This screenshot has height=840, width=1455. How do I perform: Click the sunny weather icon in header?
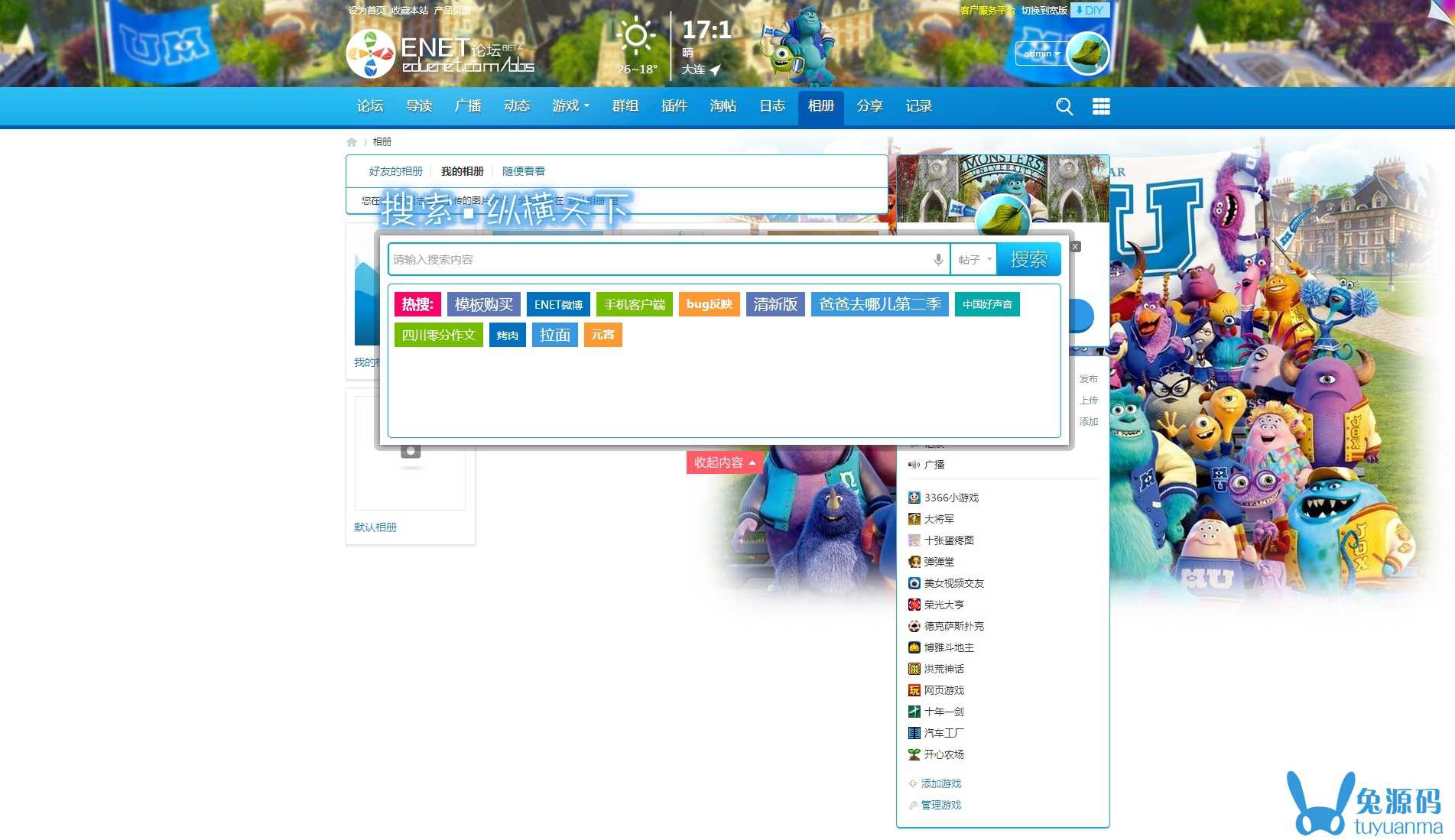point(635,36)
